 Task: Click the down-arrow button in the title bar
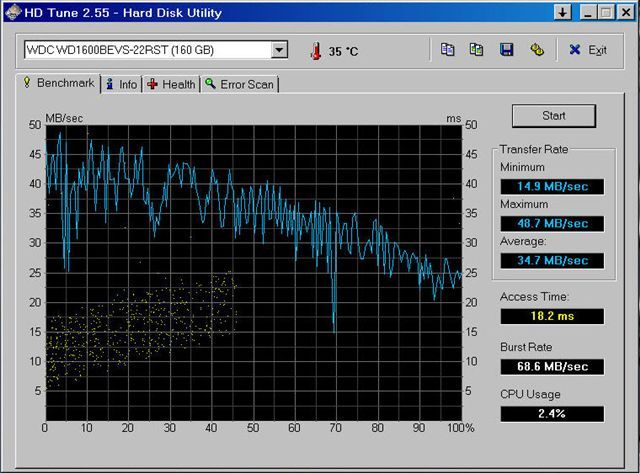[563, 12]
